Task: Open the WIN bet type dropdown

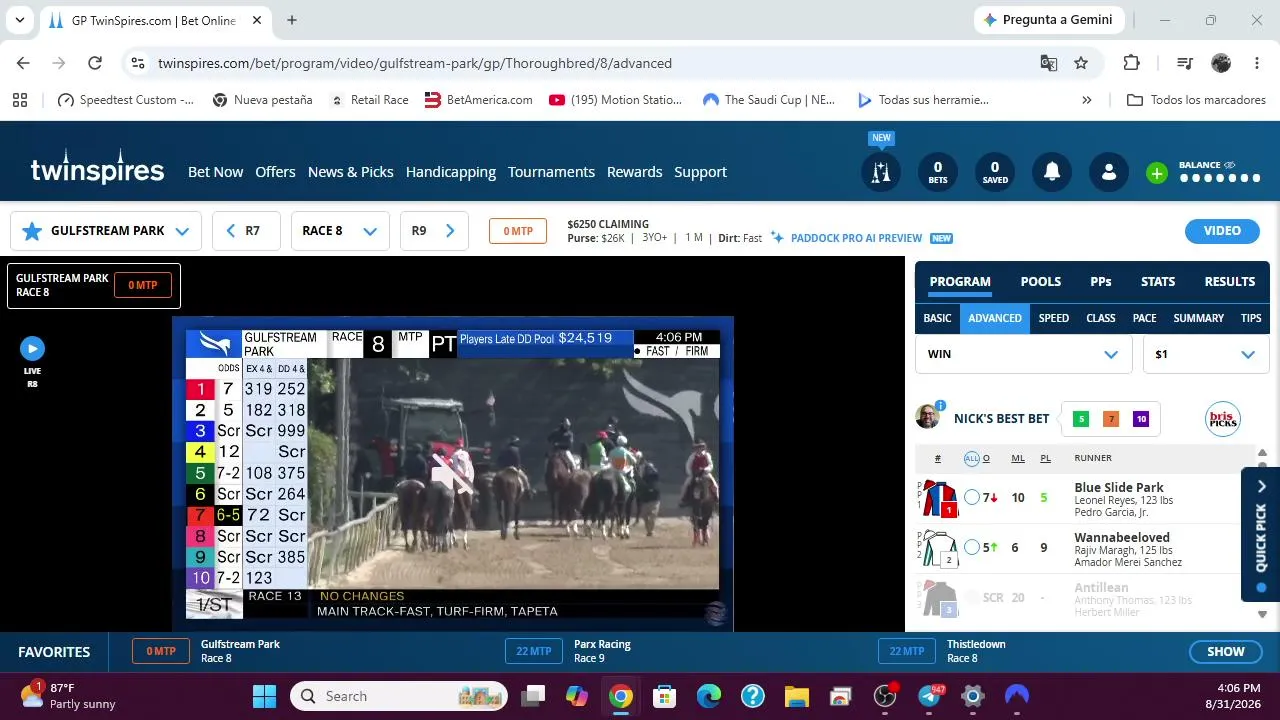Action: tap(1024, 354)
